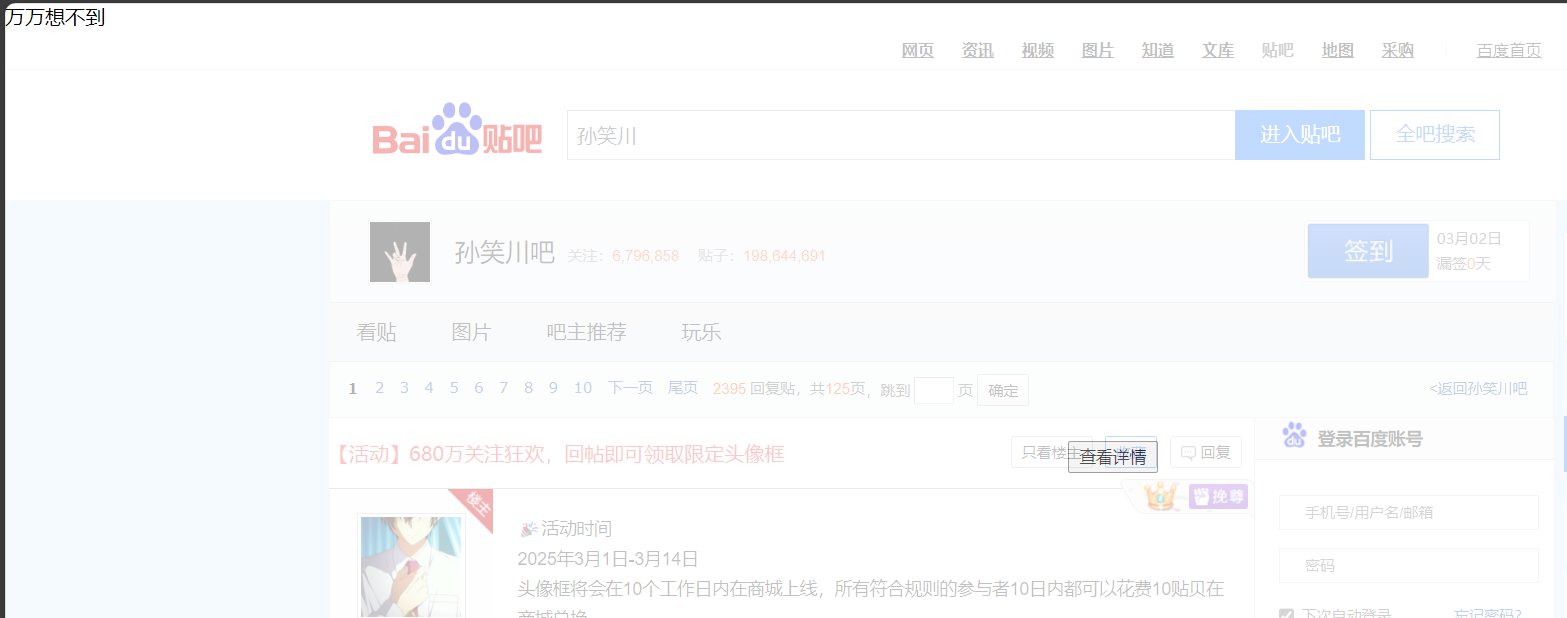Go to page 9 of the thread
Image resolution: width=1567 pixels, height=618 pixels.
point(553,388)
